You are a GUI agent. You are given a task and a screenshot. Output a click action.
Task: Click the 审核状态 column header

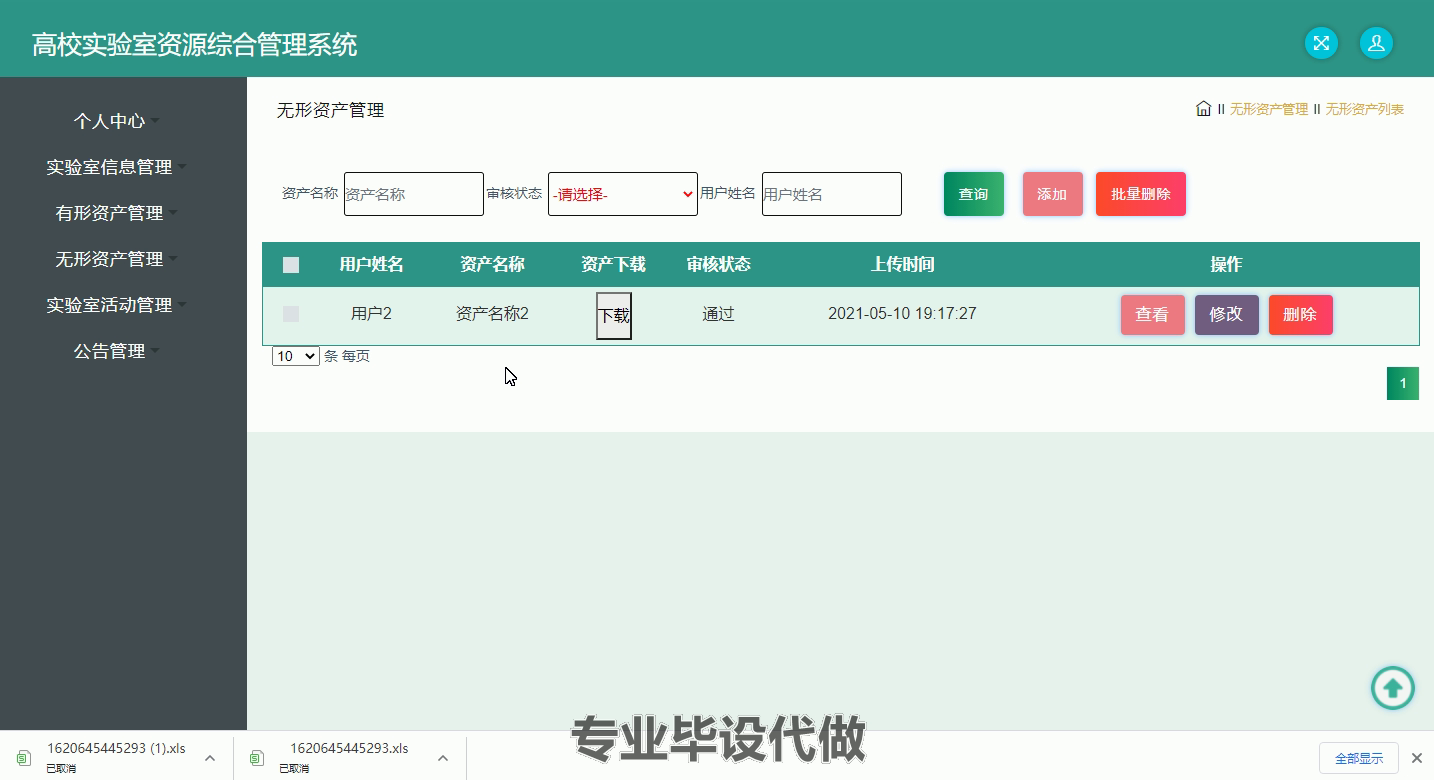pyautogui.click(x=718, y=265)
